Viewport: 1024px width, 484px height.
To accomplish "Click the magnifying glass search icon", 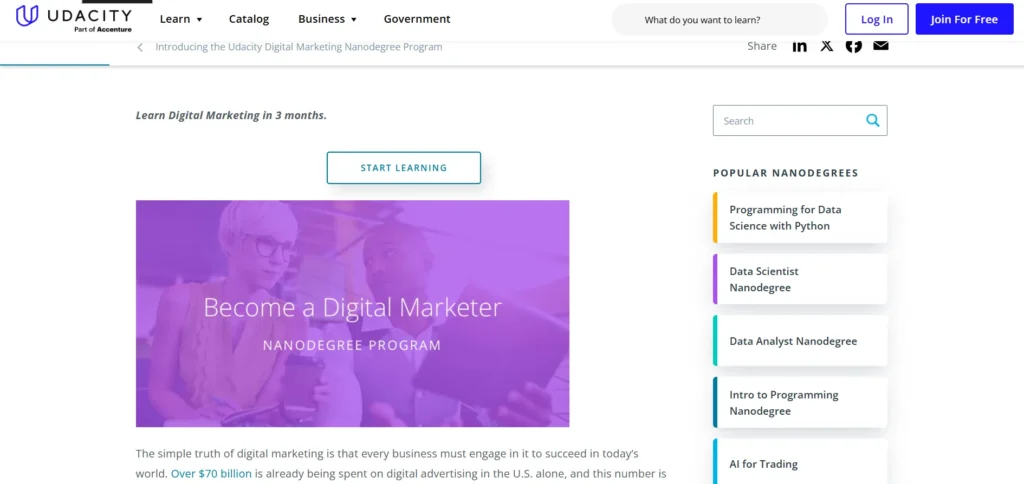I will (873, 121).
